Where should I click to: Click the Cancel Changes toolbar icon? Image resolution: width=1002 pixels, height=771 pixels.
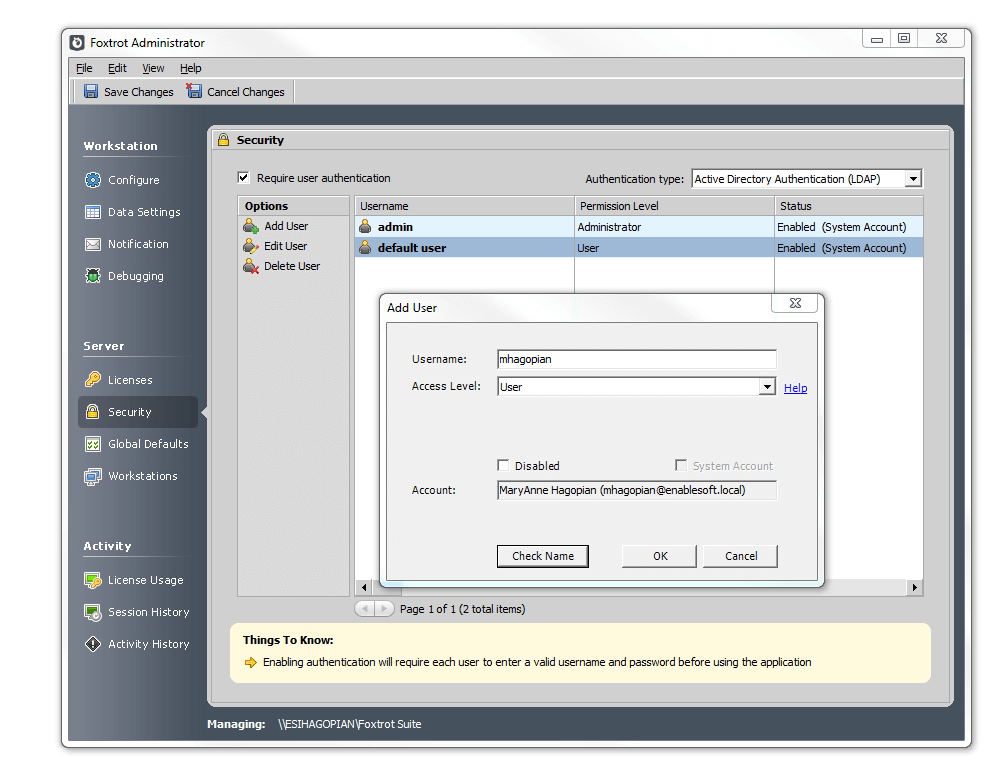(x=194, y=91)
